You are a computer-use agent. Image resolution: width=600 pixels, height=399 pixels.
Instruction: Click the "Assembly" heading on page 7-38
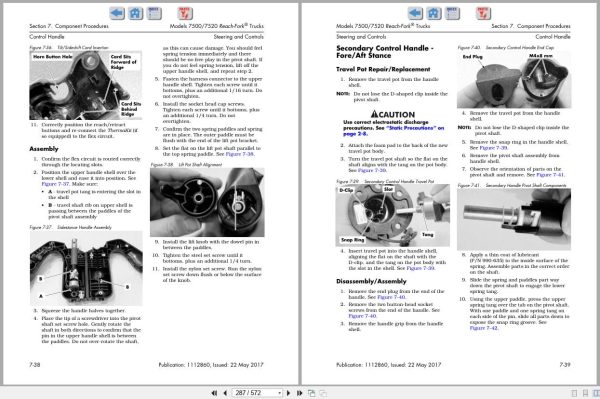[x=44, y=149]
